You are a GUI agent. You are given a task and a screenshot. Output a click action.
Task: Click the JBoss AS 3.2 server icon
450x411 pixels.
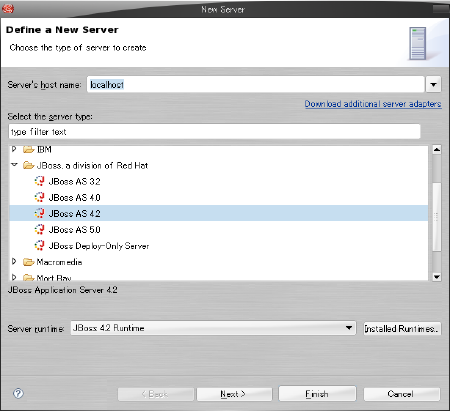tap(39, 181)
